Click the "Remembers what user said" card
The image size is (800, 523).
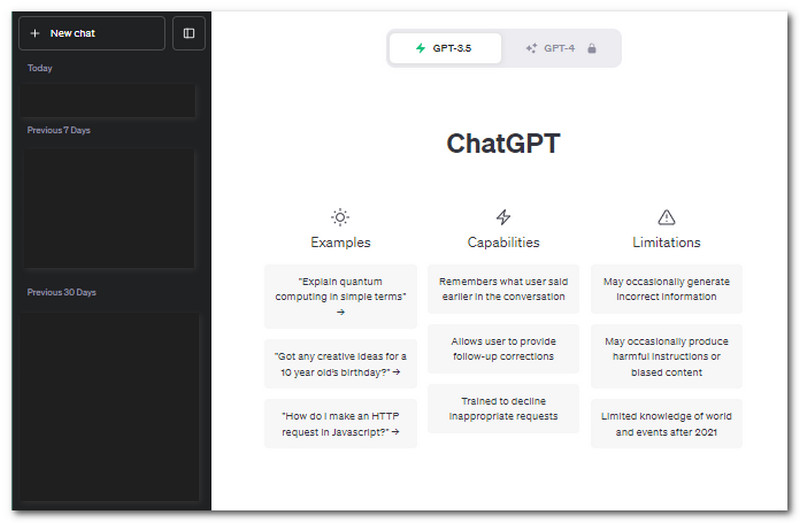[503, 289]
